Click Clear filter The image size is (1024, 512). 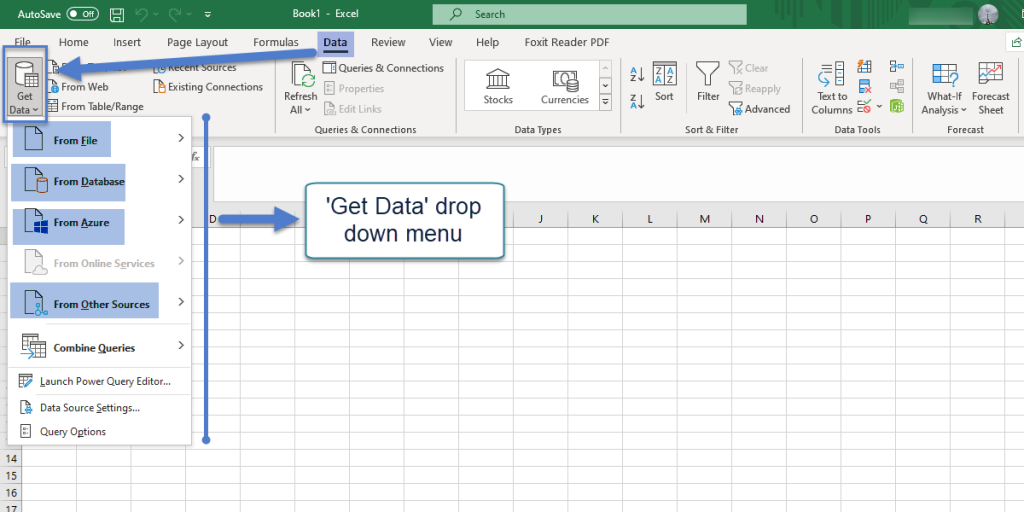748,68
